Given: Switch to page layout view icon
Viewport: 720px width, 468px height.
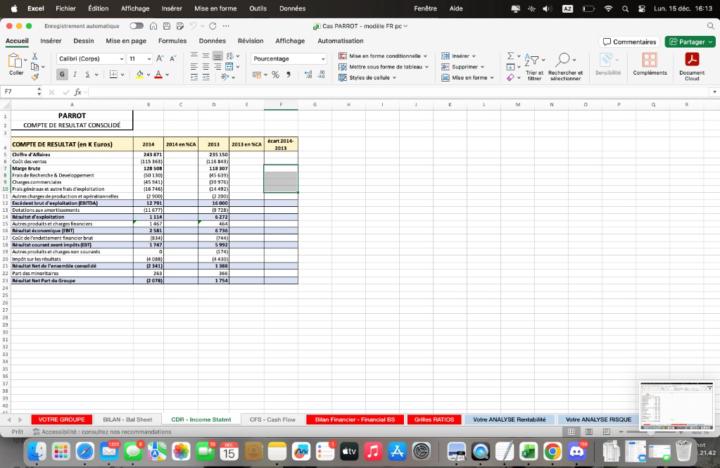Looking at the screenshot, I should point(589,432).
